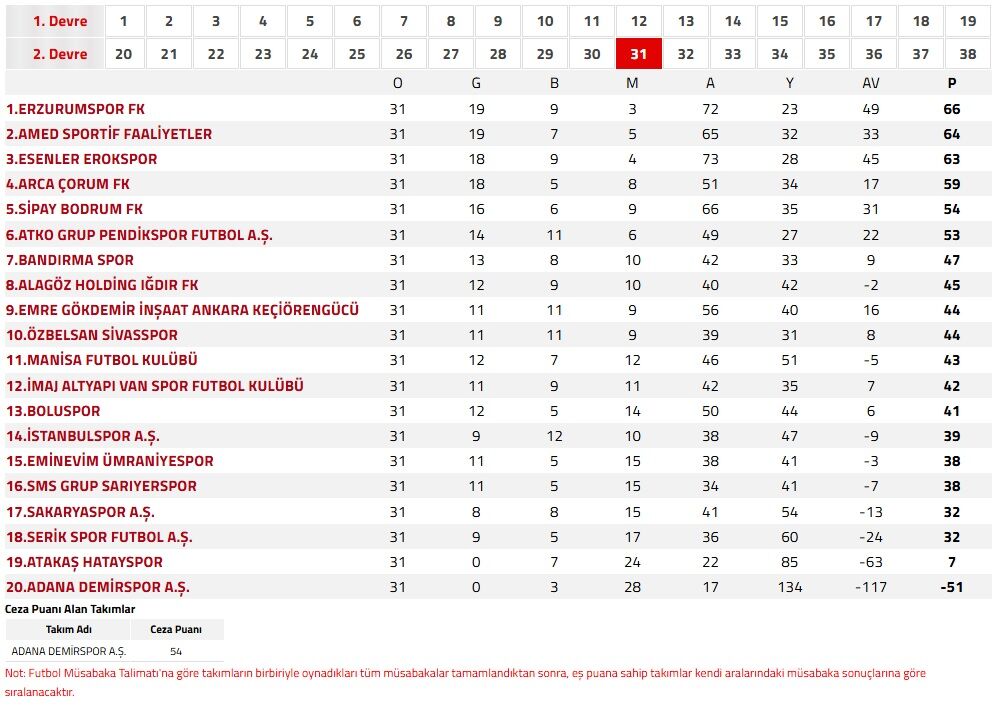Click the 1. Devre label
Viewport: 993px width, 706px height.
pos(60,21)
